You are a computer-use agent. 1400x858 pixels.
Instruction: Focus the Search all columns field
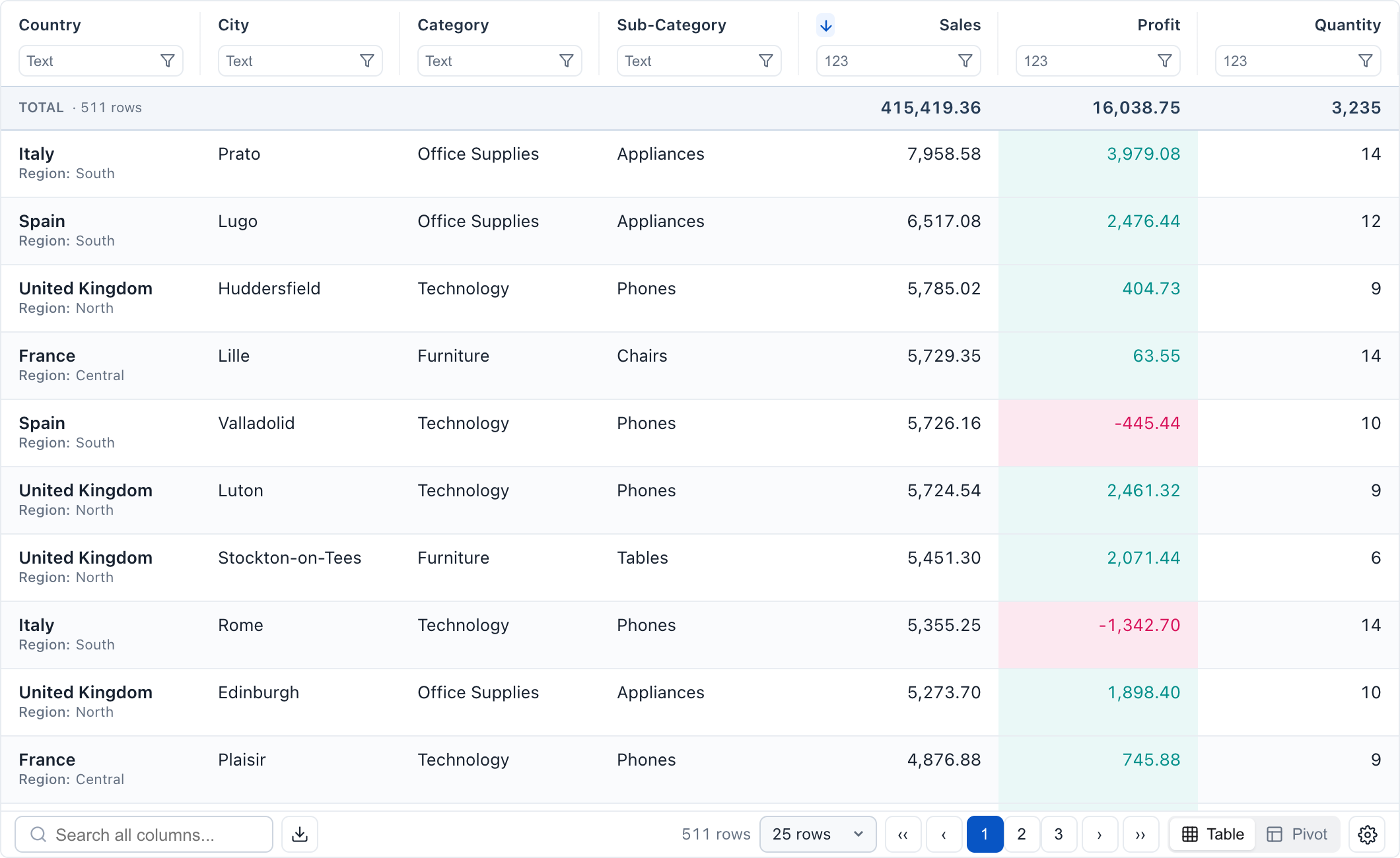click(x=144, y=834)
